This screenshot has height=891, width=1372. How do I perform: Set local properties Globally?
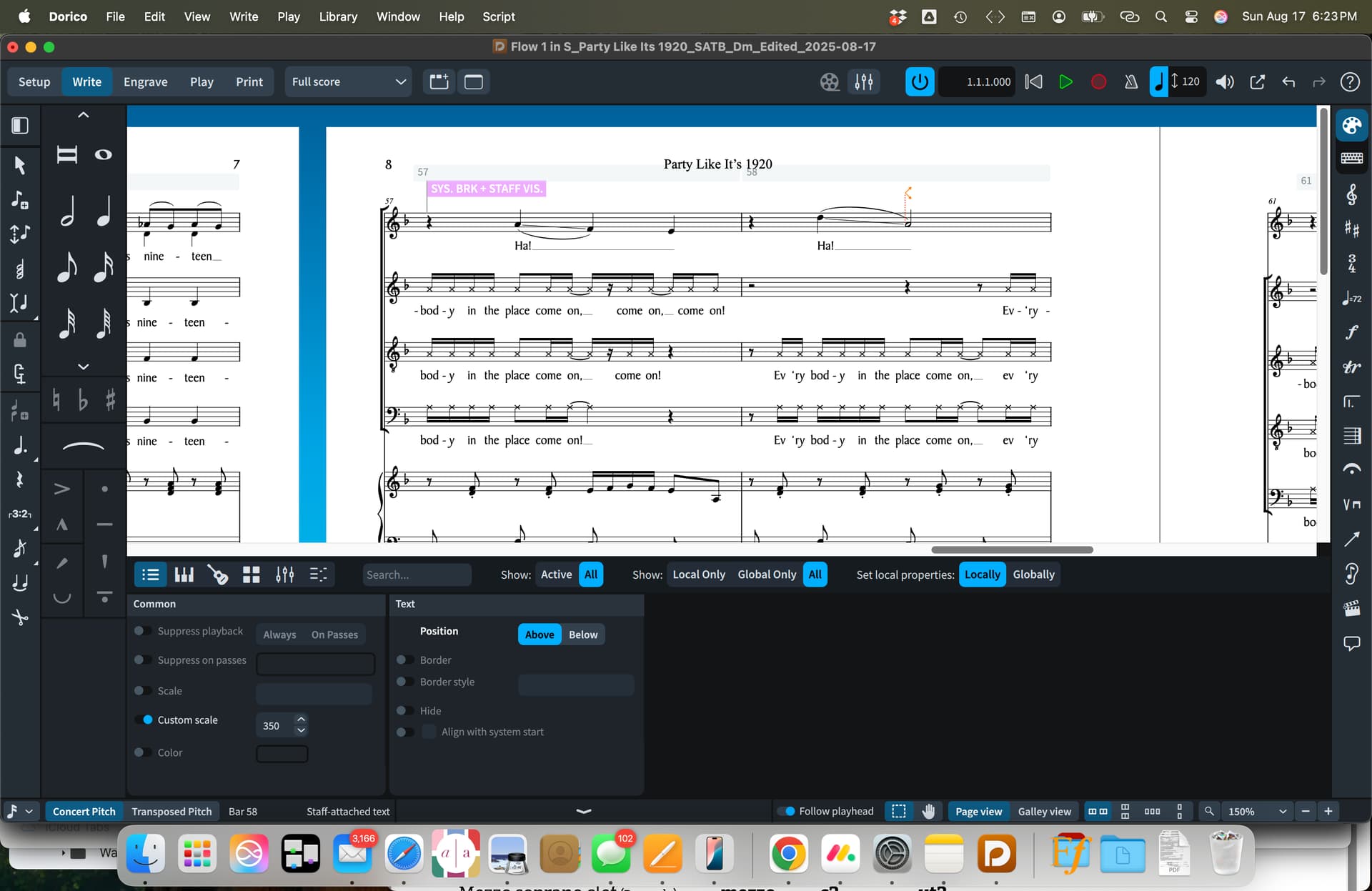pos(1033,574)
